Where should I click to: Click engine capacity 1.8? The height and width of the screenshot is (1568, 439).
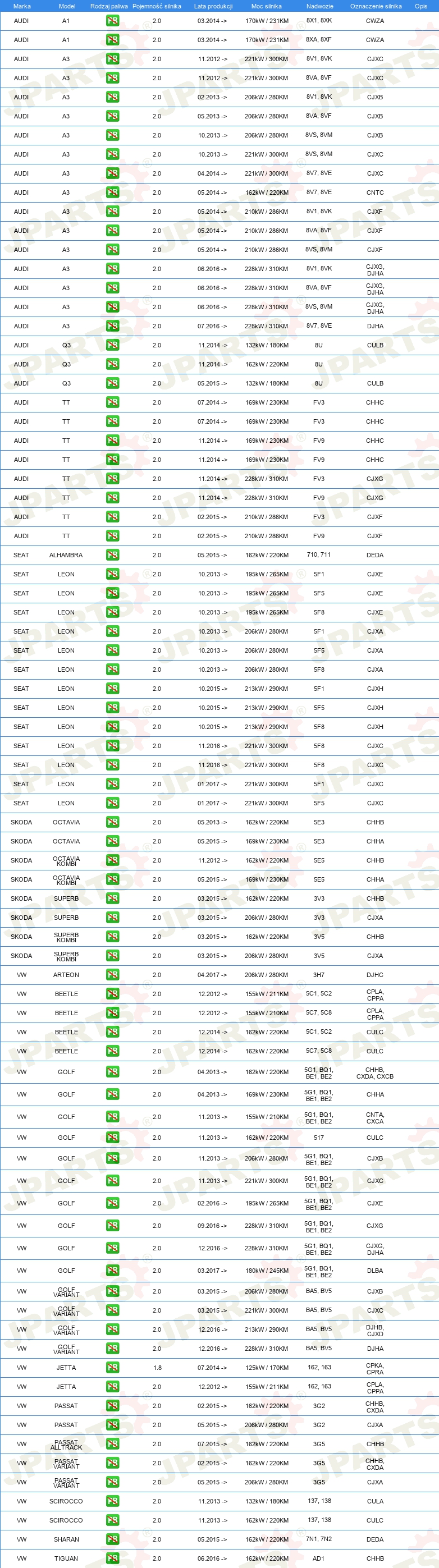(x=157, y=1368)
